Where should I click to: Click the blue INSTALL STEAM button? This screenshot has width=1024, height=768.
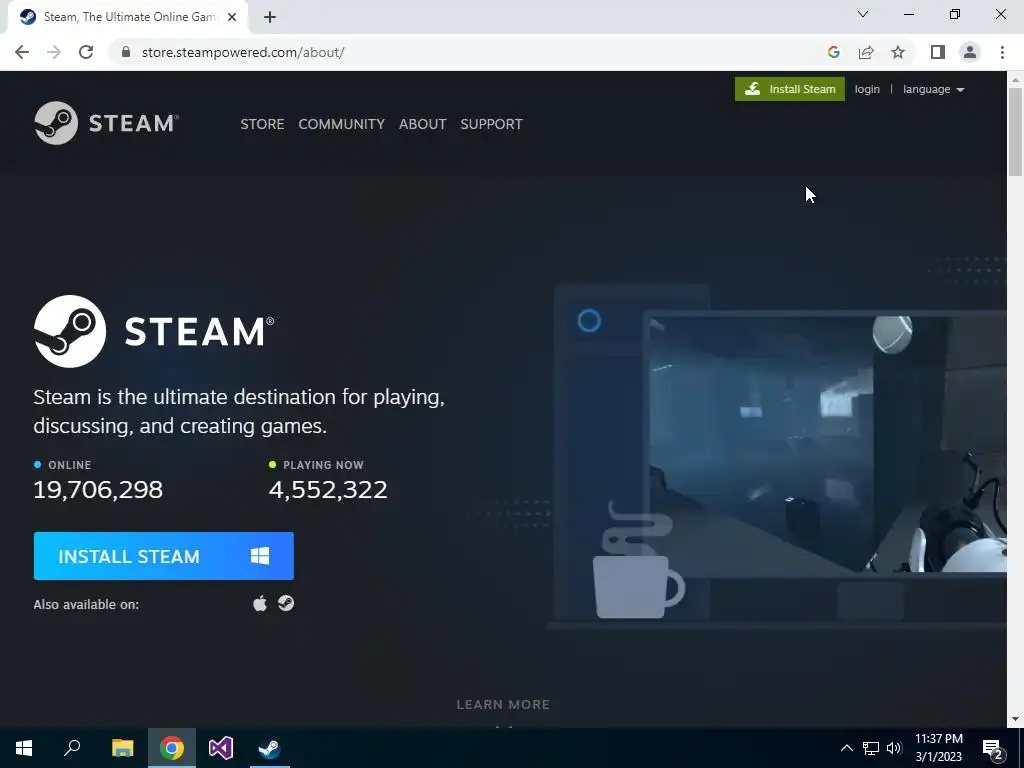click(x=164, y=556)
